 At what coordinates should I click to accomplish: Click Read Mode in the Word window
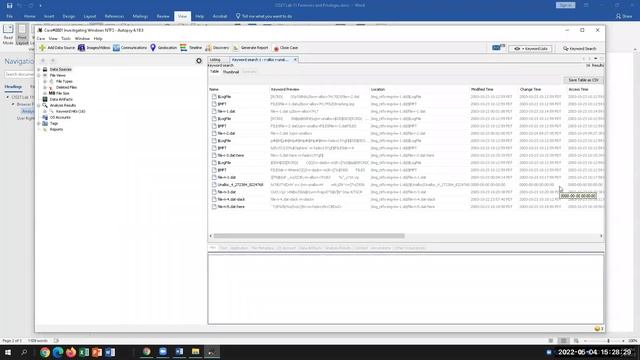8,35
